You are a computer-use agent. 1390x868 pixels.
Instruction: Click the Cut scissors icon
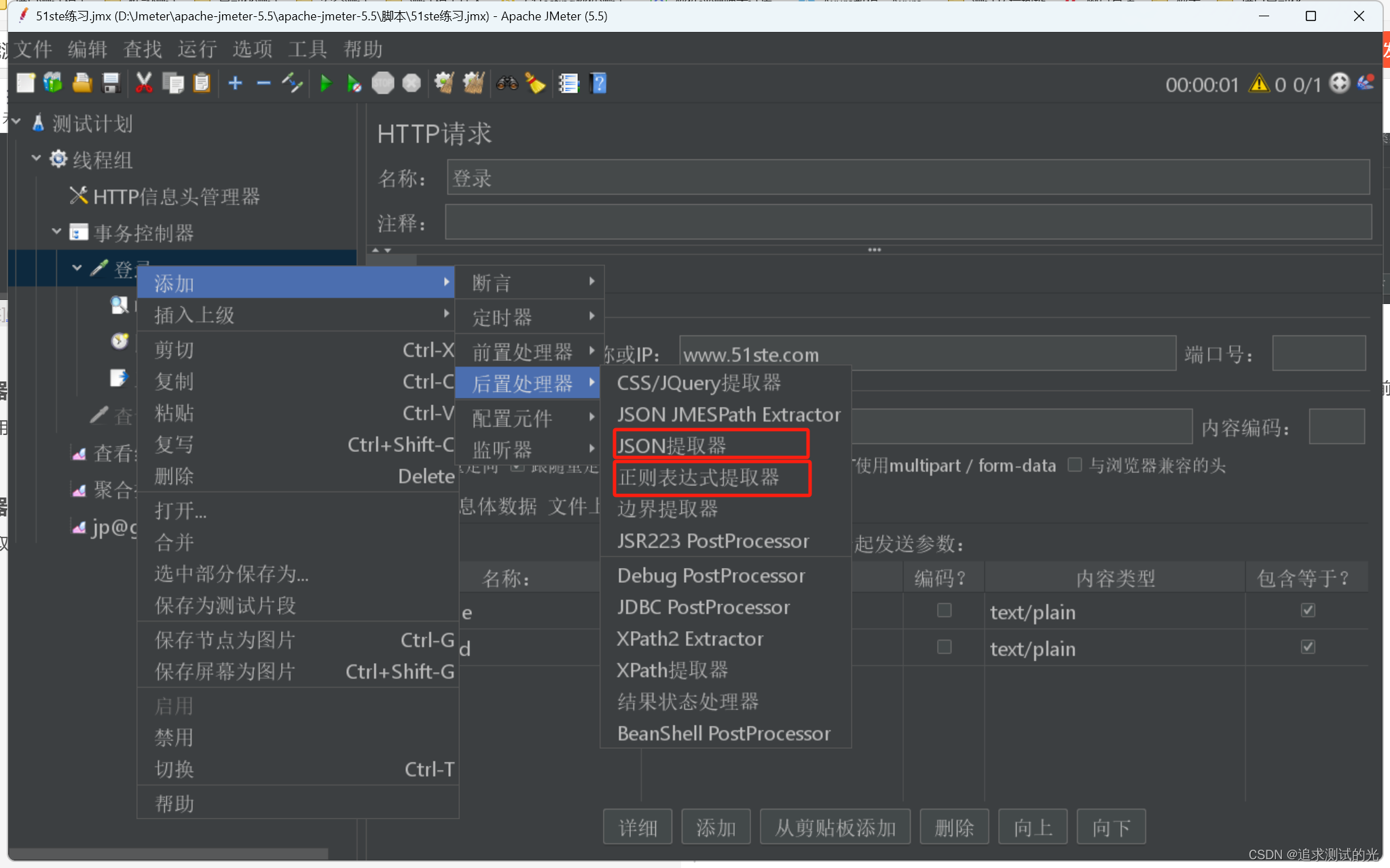143,83
